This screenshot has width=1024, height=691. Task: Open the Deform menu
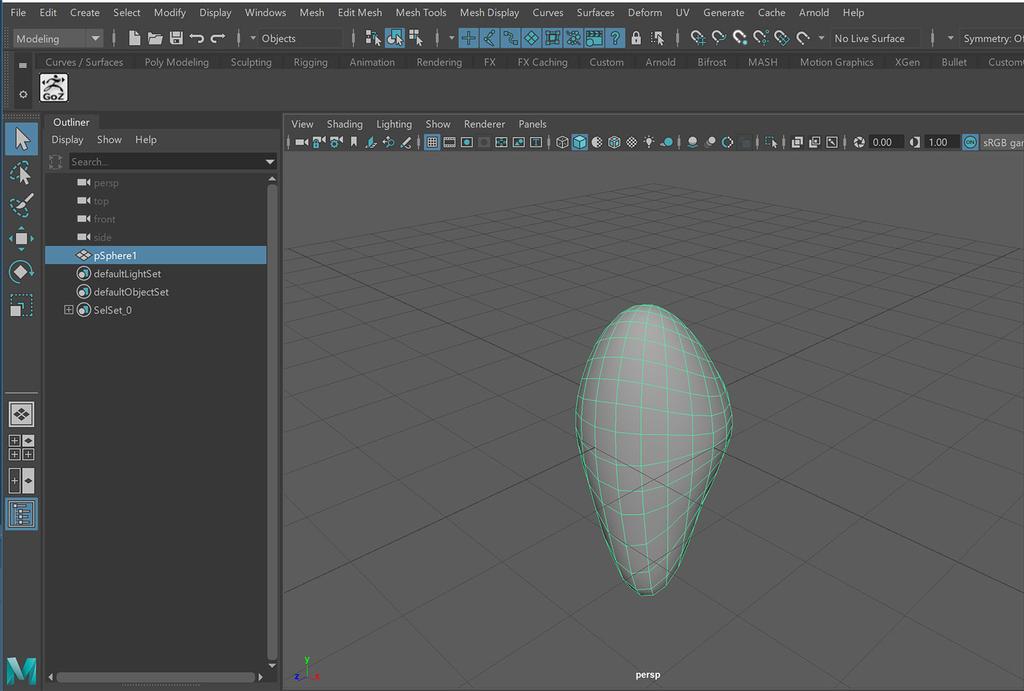click(645, 12)
